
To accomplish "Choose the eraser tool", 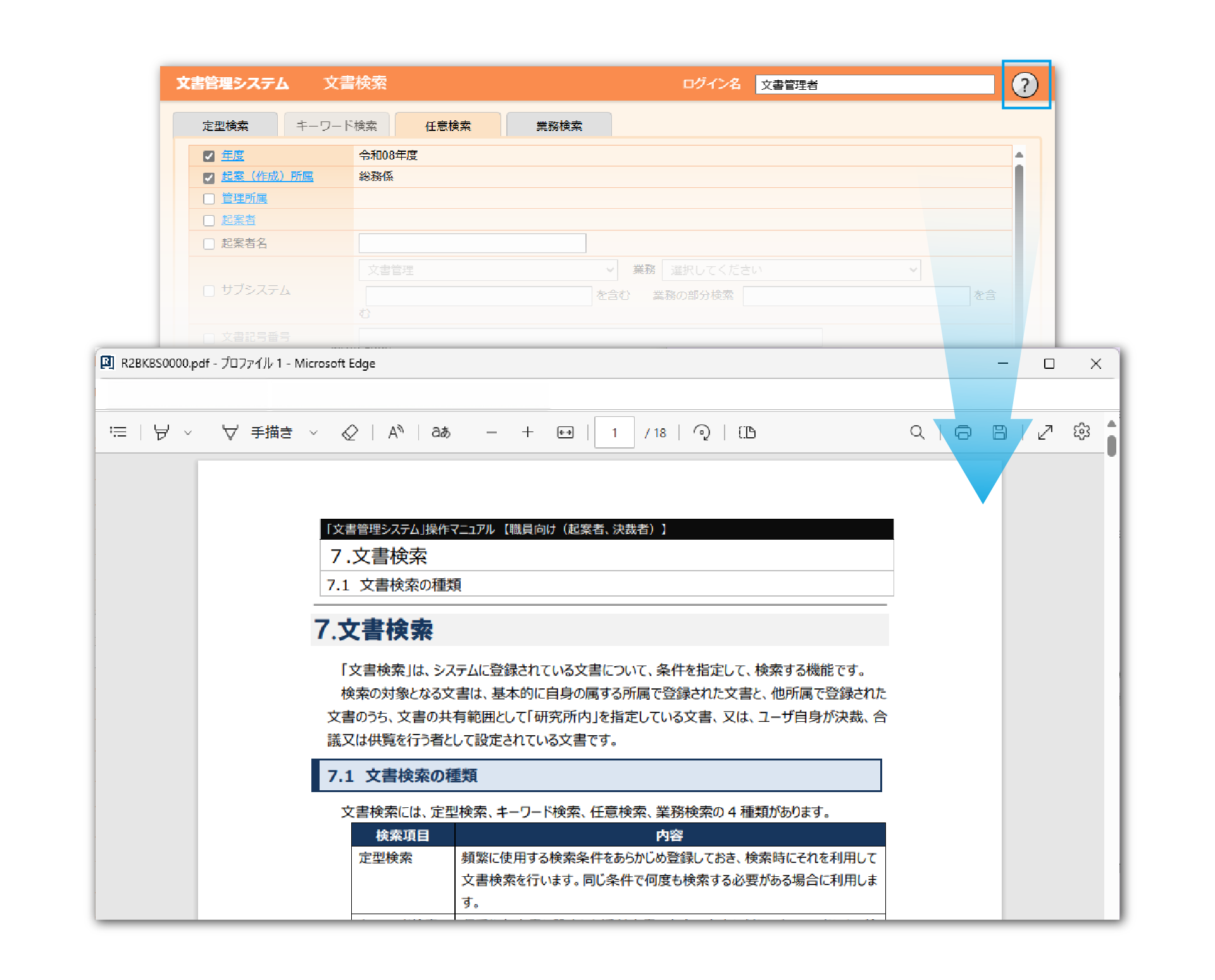I will [x=350, y=432].
